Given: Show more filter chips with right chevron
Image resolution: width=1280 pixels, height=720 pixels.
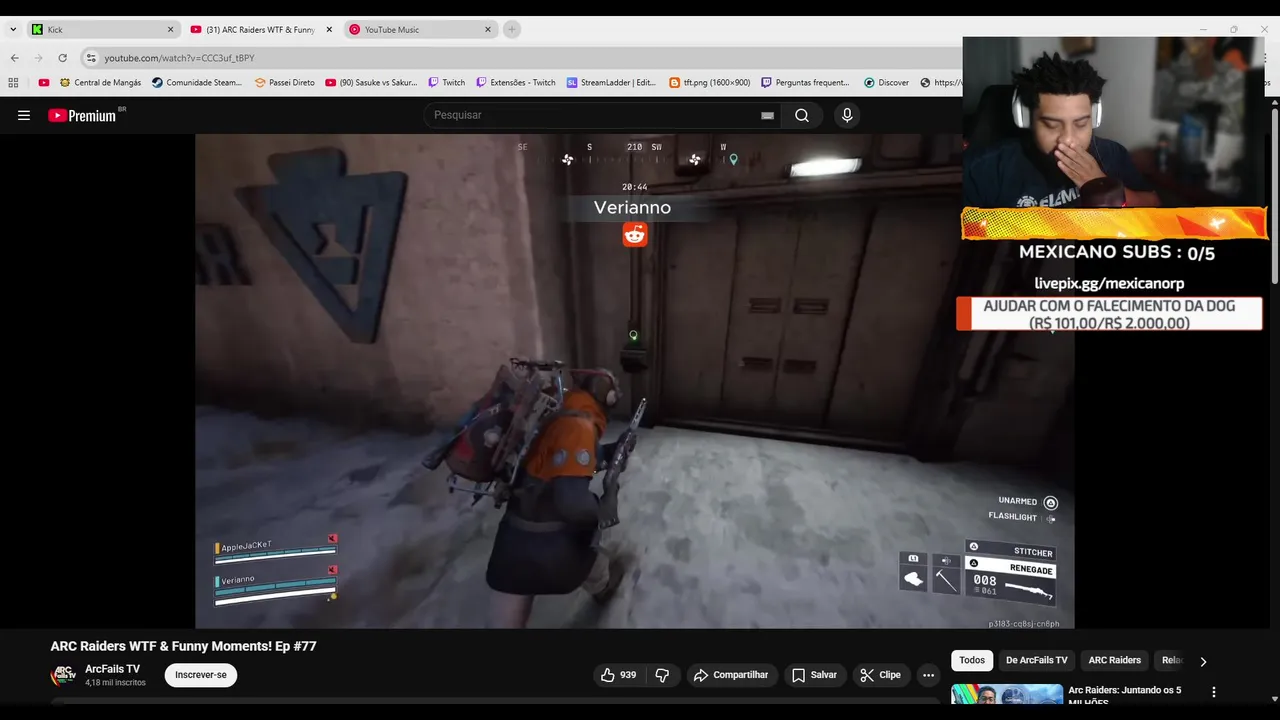Looking at the screenshot, I should point(1203,661).
